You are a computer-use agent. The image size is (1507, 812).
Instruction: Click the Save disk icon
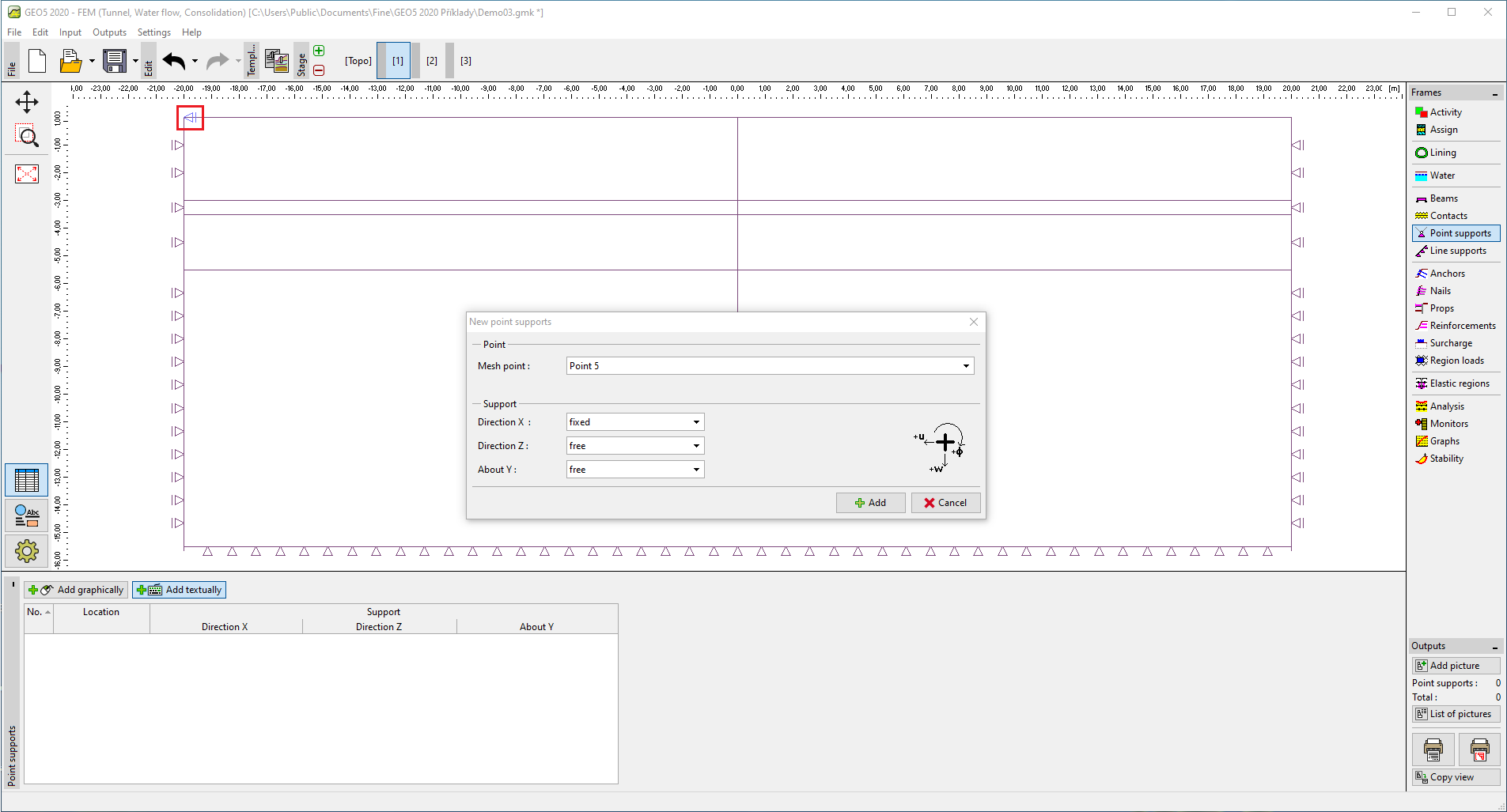click(115, 61)
